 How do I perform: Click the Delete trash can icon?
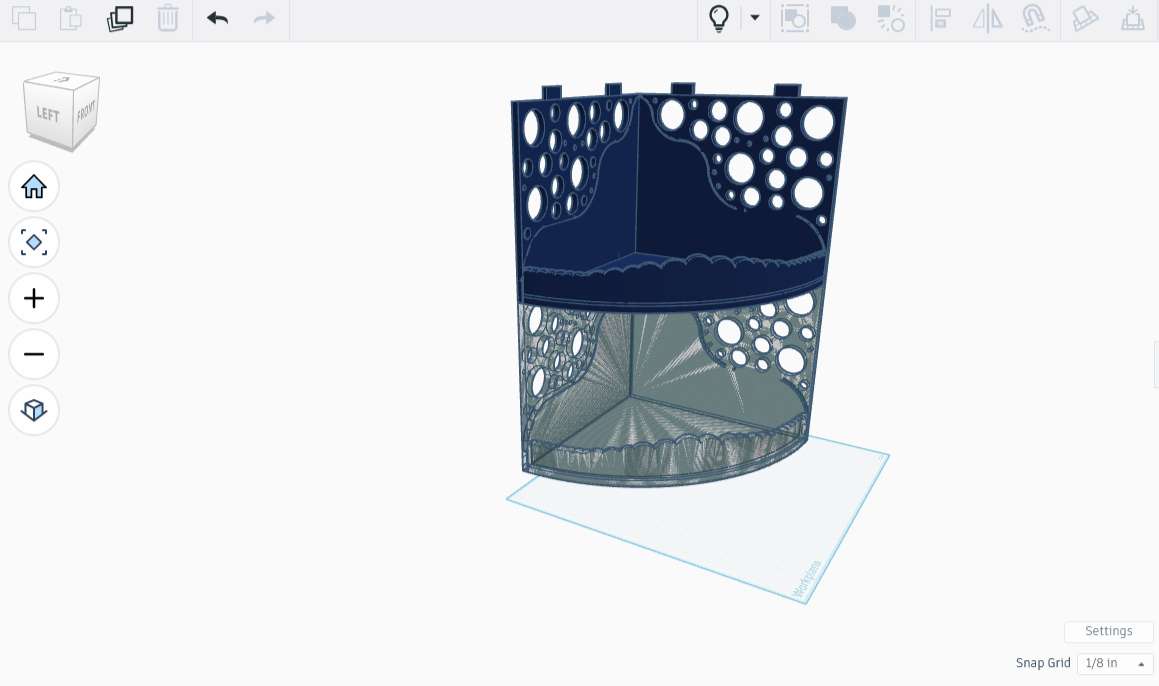[x=168, y=18]
